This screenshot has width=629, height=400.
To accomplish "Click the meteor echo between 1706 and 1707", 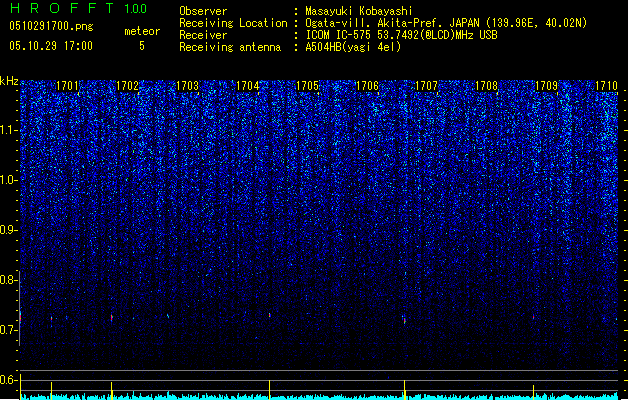I will [x=404, y=320].
